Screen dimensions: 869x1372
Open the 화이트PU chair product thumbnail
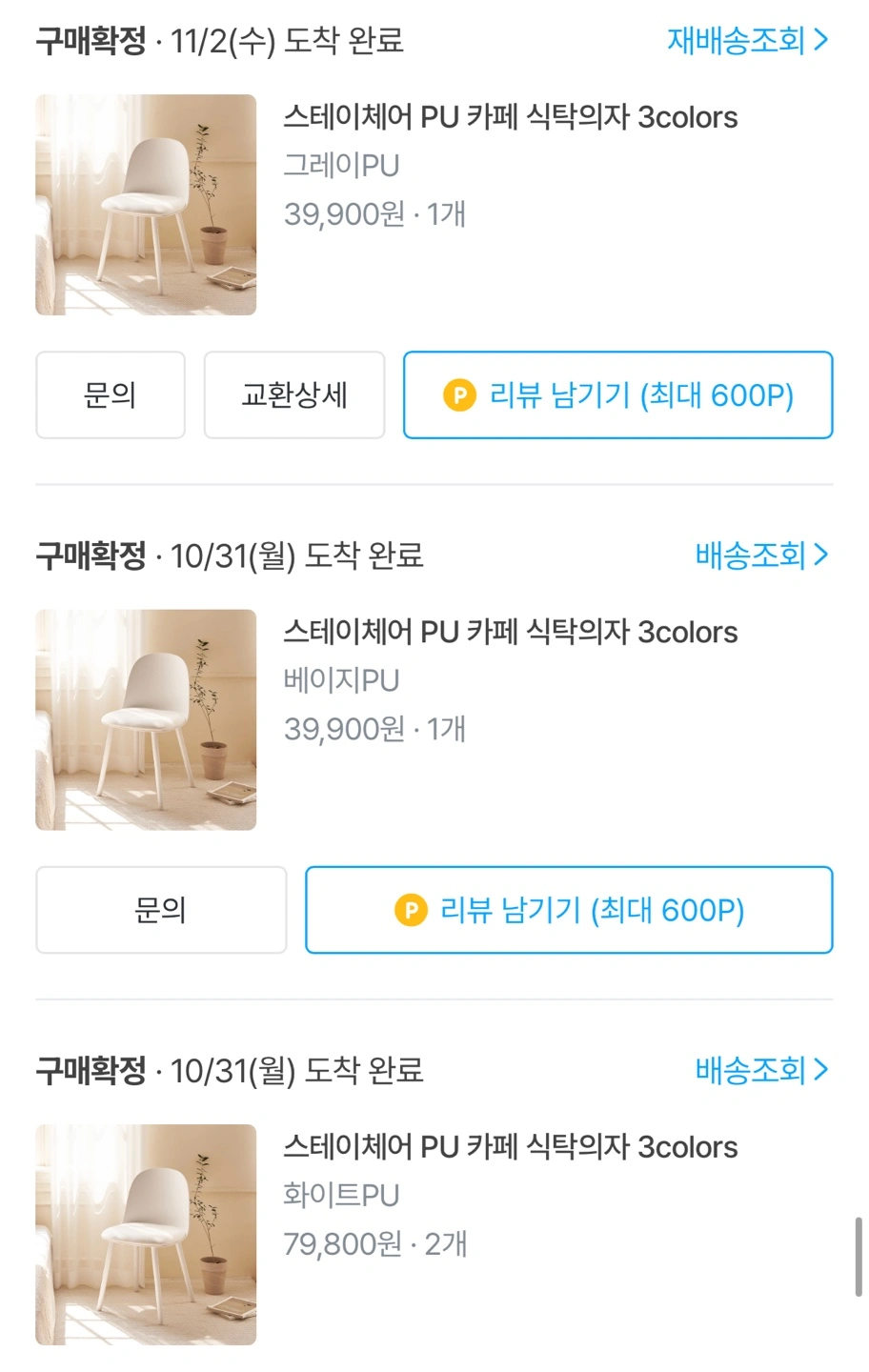(x=146, y=1234)
